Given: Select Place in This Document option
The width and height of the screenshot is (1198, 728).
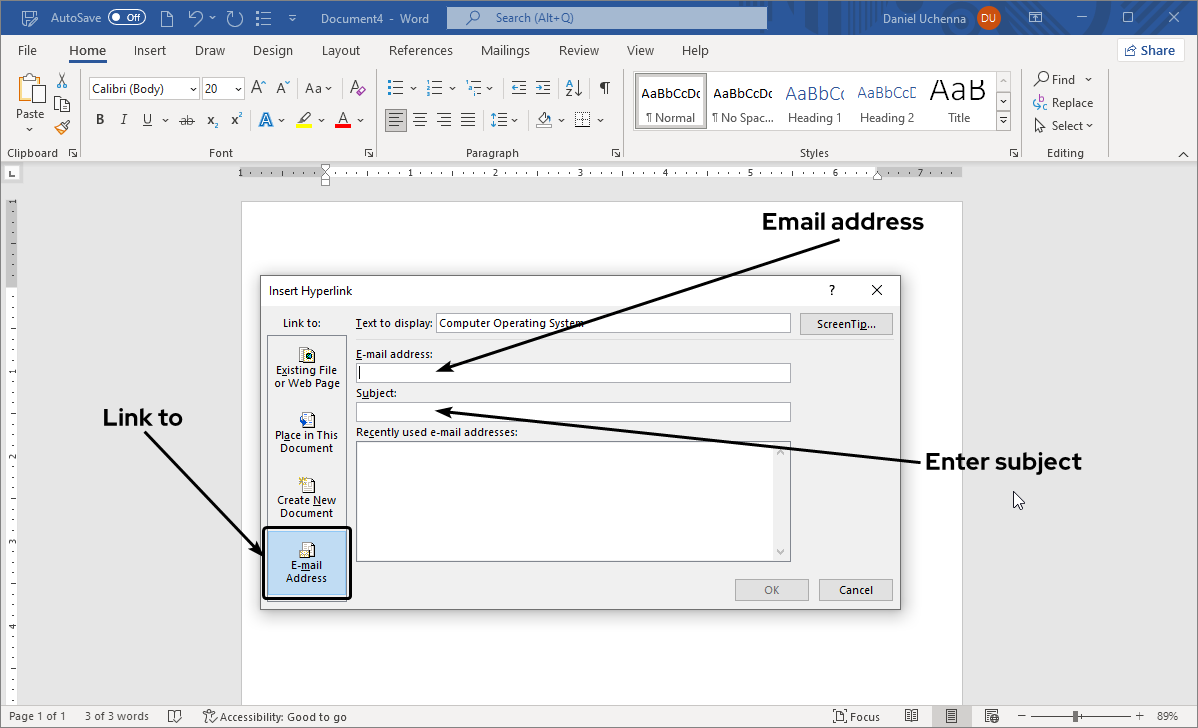Looking at the screenshot, I should (x=306, y=433).
